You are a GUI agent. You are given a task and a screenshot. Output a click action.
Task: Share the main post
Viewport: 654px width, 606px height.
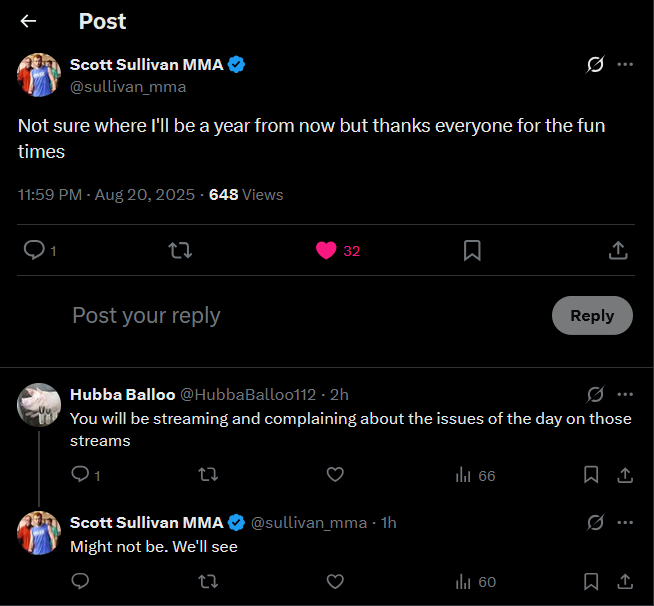tap(618, 250)
